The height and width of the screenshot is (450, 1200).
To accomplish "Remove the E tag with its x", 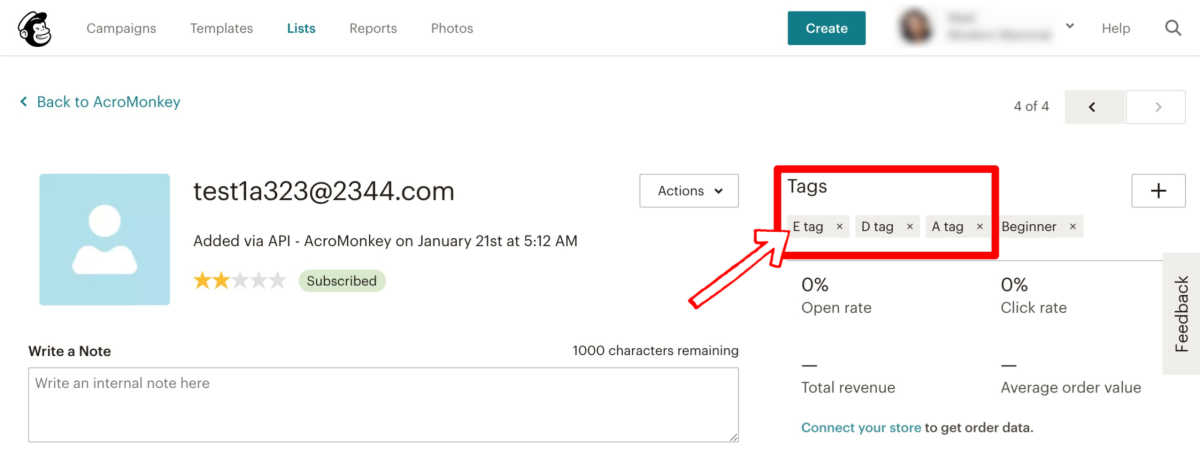I will pyautogui.click(x=839, y=227).
